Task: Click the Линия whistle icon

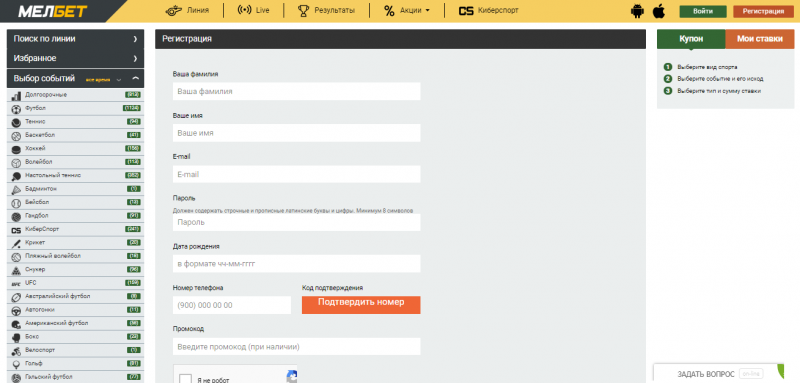Action: click(x=173, y=10)
